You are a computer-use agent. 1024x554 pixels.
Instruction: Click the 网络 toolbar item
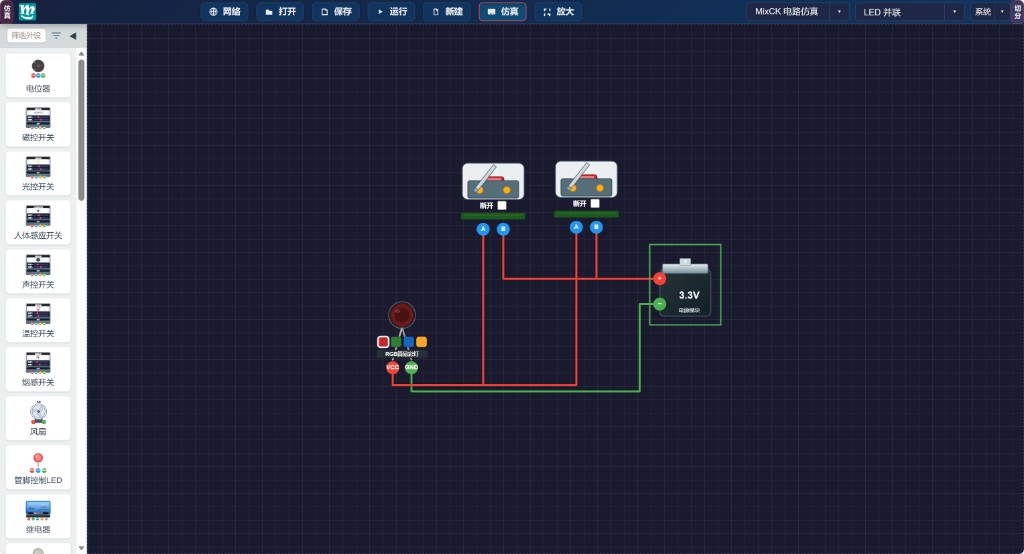(x=225, y=12)
